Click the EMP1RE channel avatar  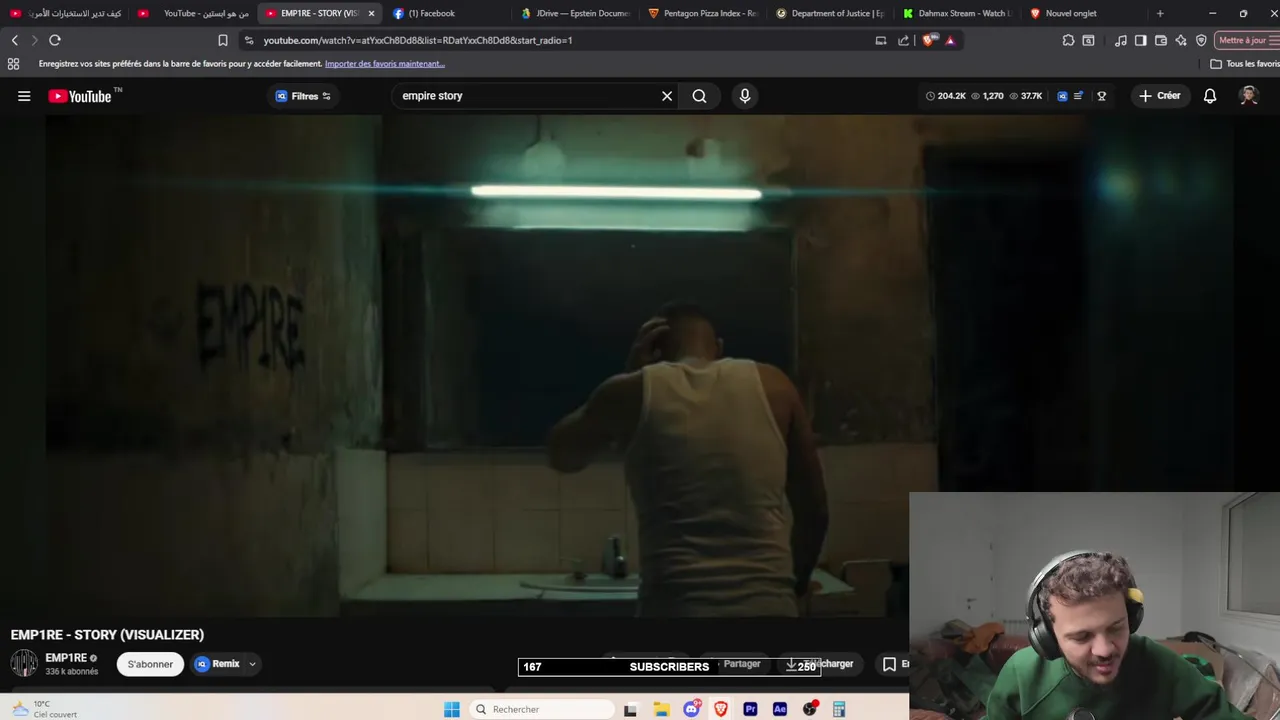click(x=24, y=663)
